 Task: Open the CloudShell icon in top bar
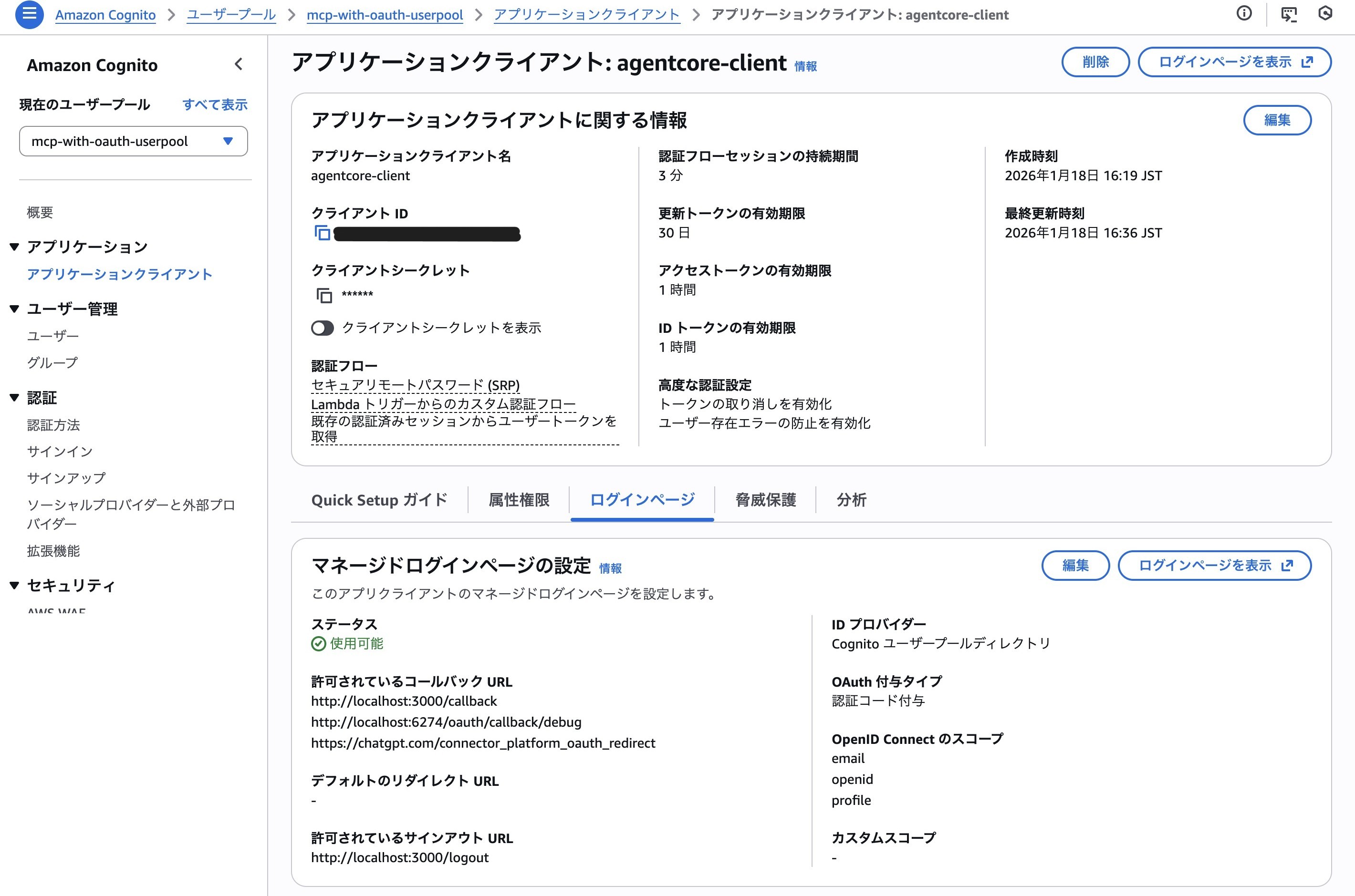1289,14
